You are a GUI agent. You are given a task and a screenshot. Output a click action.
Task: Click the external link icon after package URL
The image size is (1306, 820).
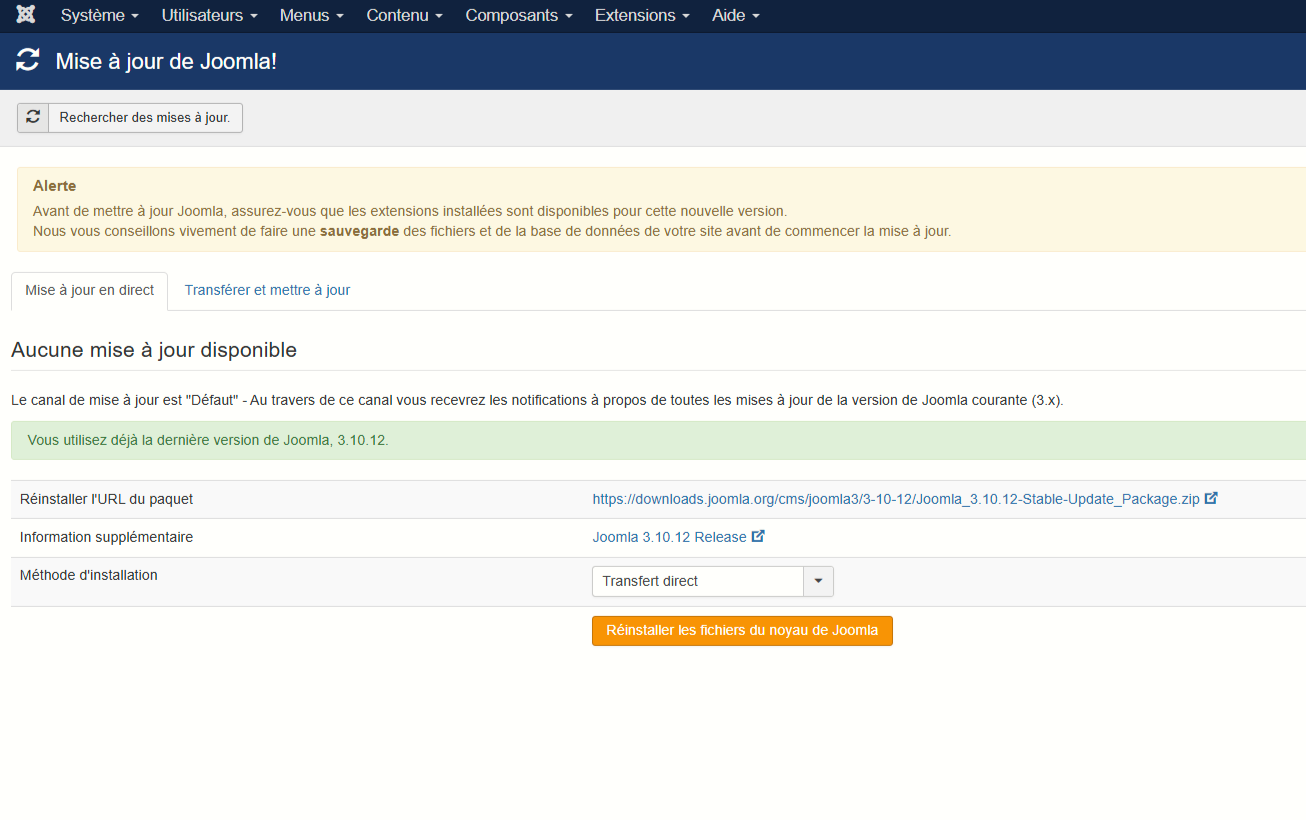click(1211, 498)
